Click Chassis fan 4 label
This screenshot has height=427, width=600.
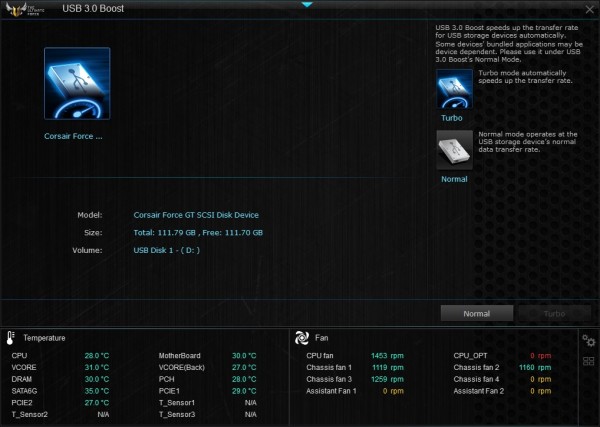coord(476,379)
